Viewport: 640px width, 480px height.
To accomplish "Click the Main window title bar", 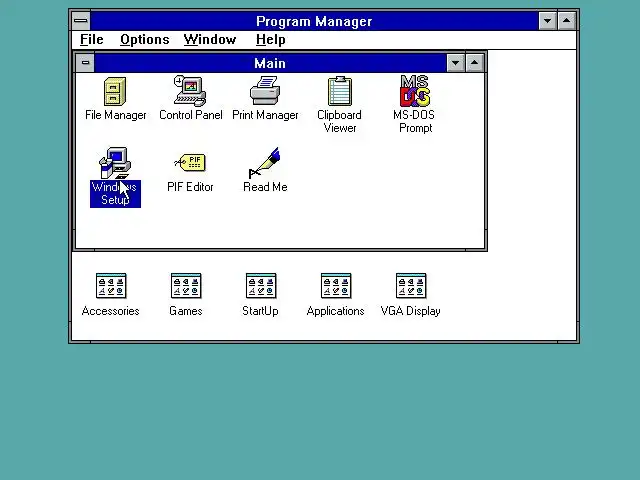I will pyautogui.click(x=270, y=63).
